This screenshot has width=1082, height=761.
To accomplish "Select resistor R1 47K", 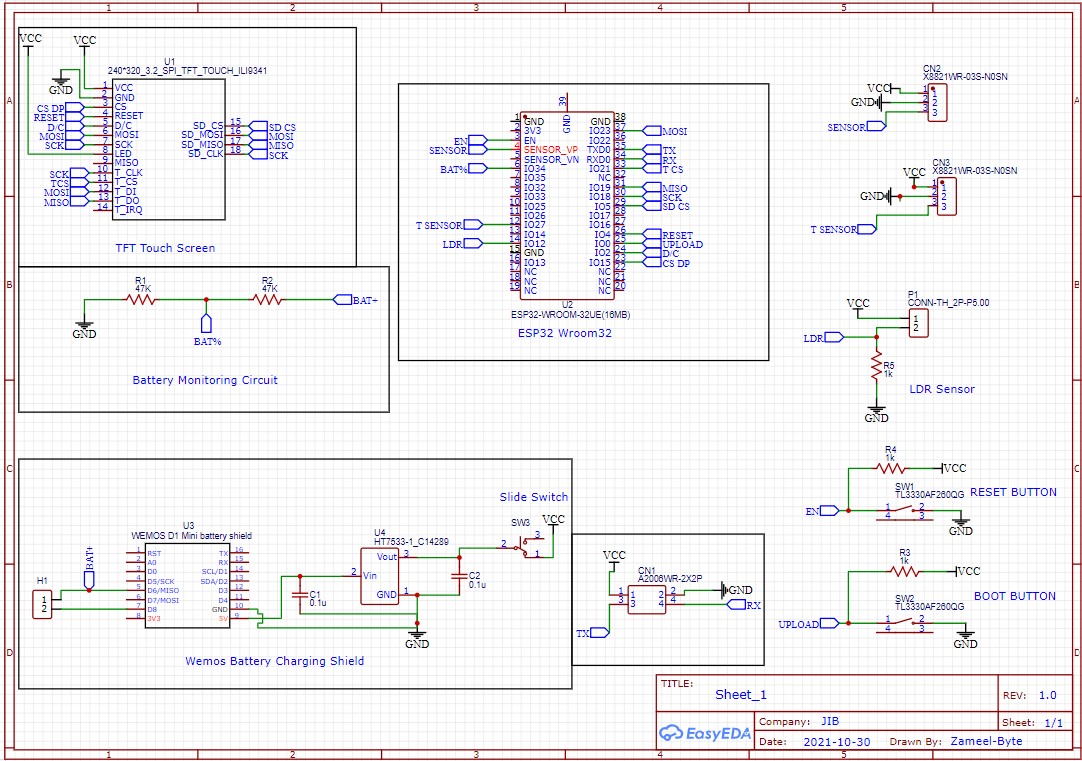I will click(141, 299).
